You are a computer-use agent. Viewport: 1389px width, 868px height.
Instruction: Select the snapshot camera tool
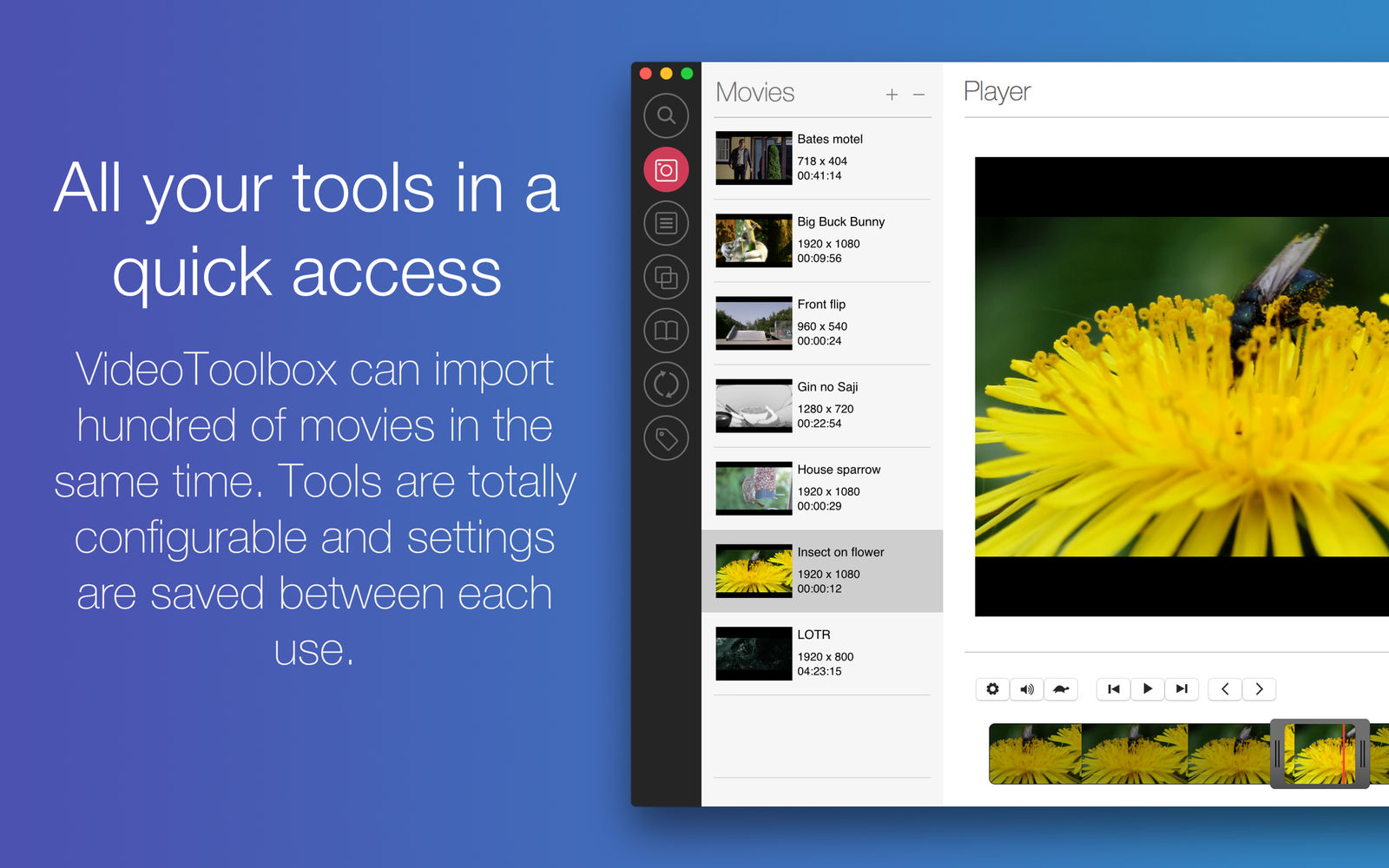pos(666,169)
